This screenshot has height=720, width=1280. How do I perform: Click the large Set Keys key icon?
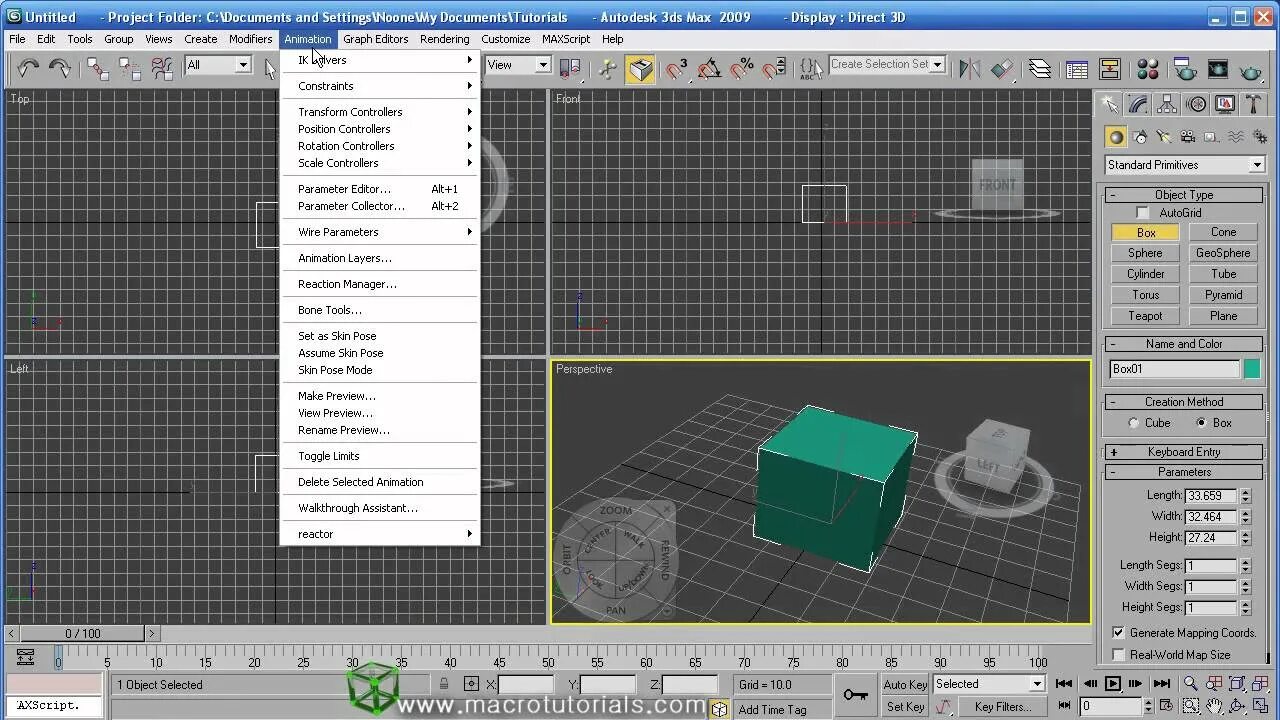coord(855,694)
